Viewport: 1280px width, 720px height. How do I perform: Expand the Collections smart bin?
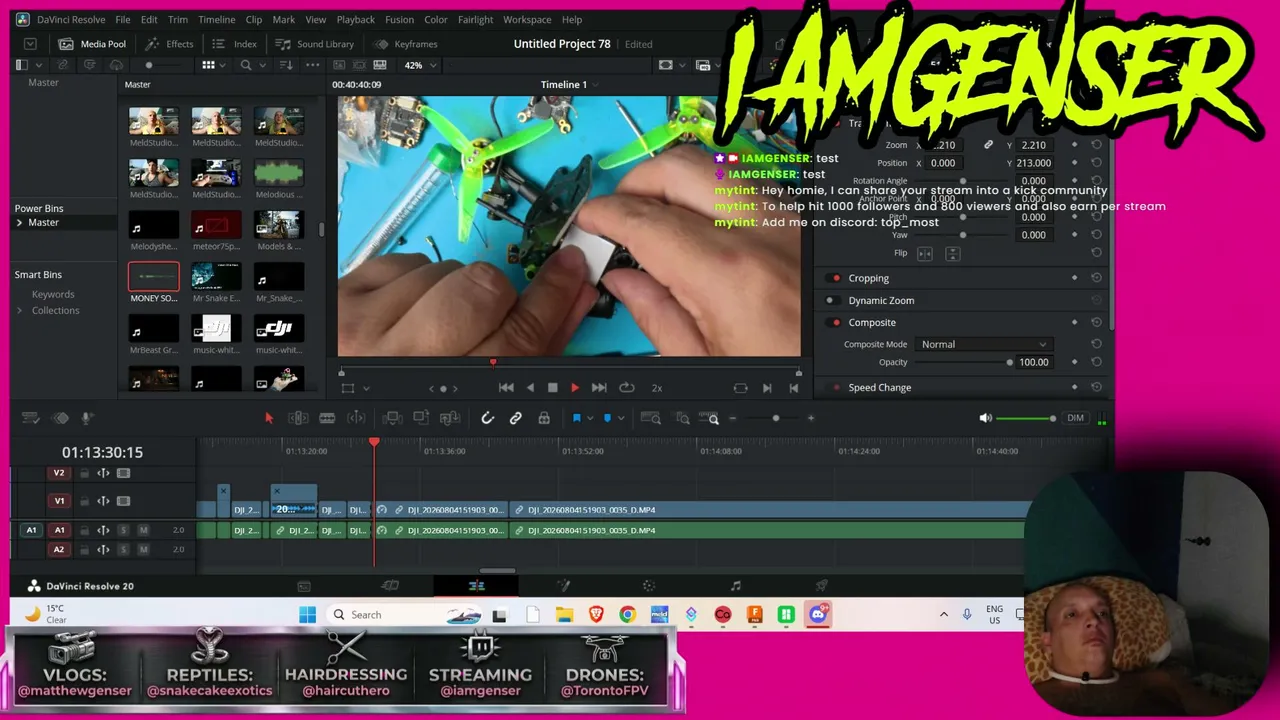[20, 310]
